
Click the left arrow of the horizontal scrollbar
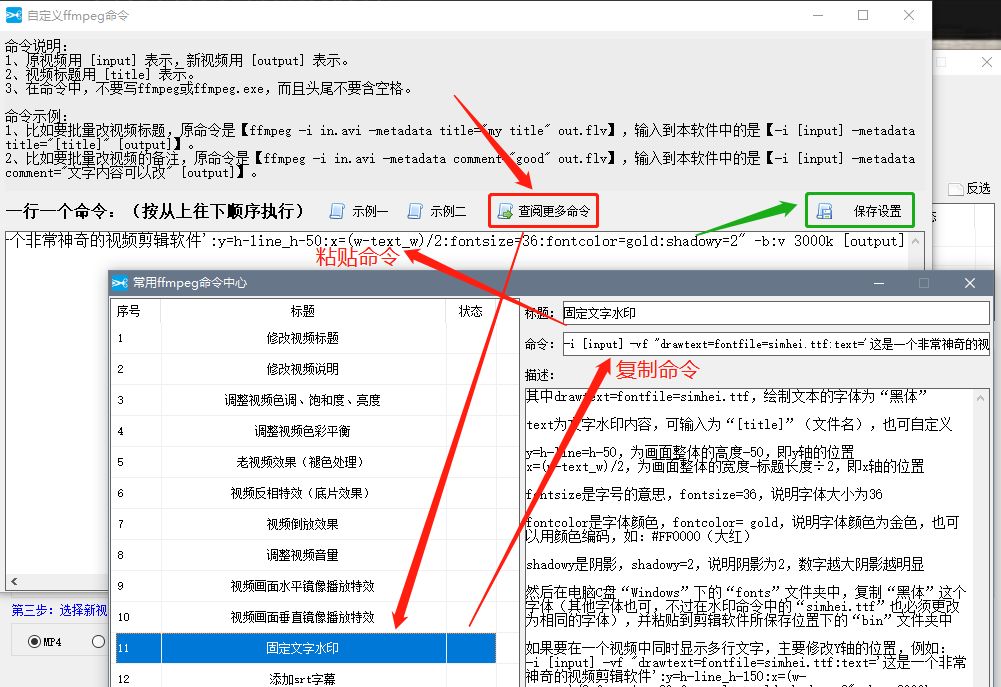tap(14, 581)
